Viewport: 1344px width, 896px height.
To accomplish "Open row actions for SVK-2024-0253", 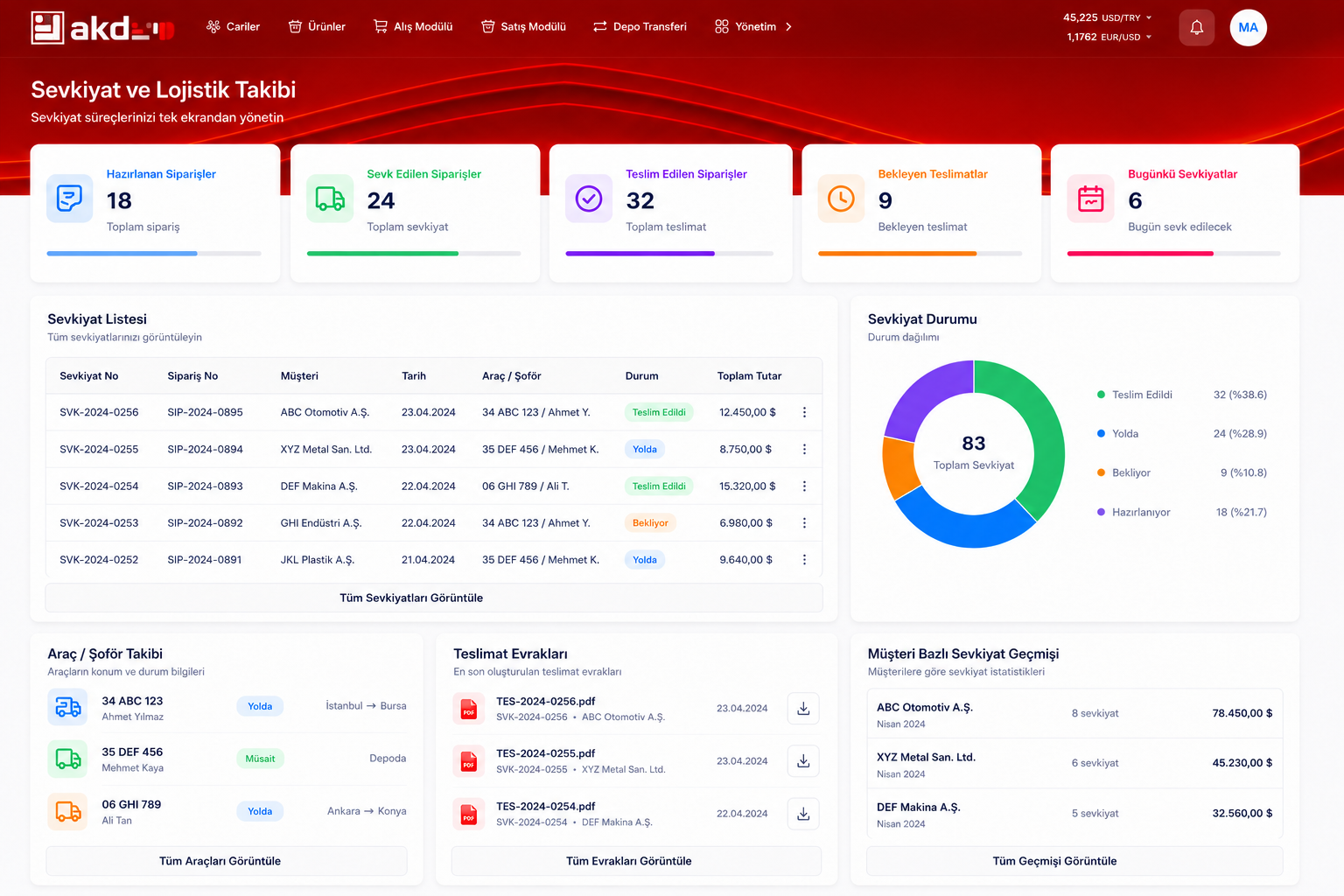I will [x=804, y=522].
